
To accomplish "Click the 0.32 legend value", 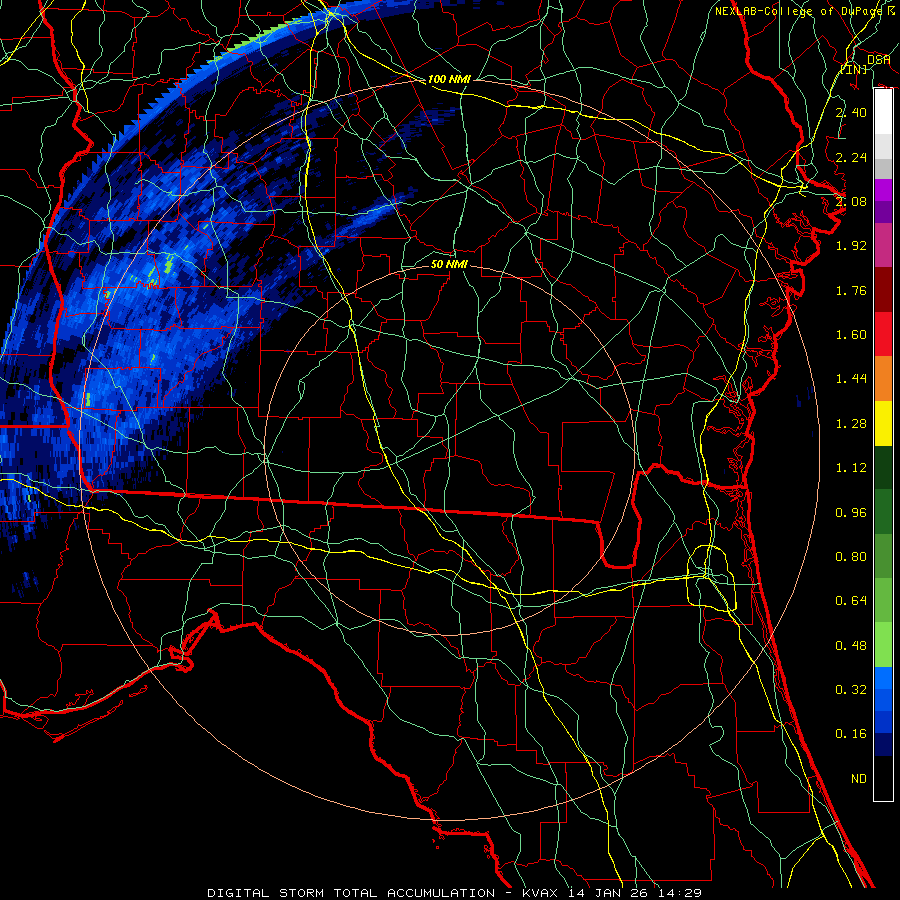I will 851,690.
